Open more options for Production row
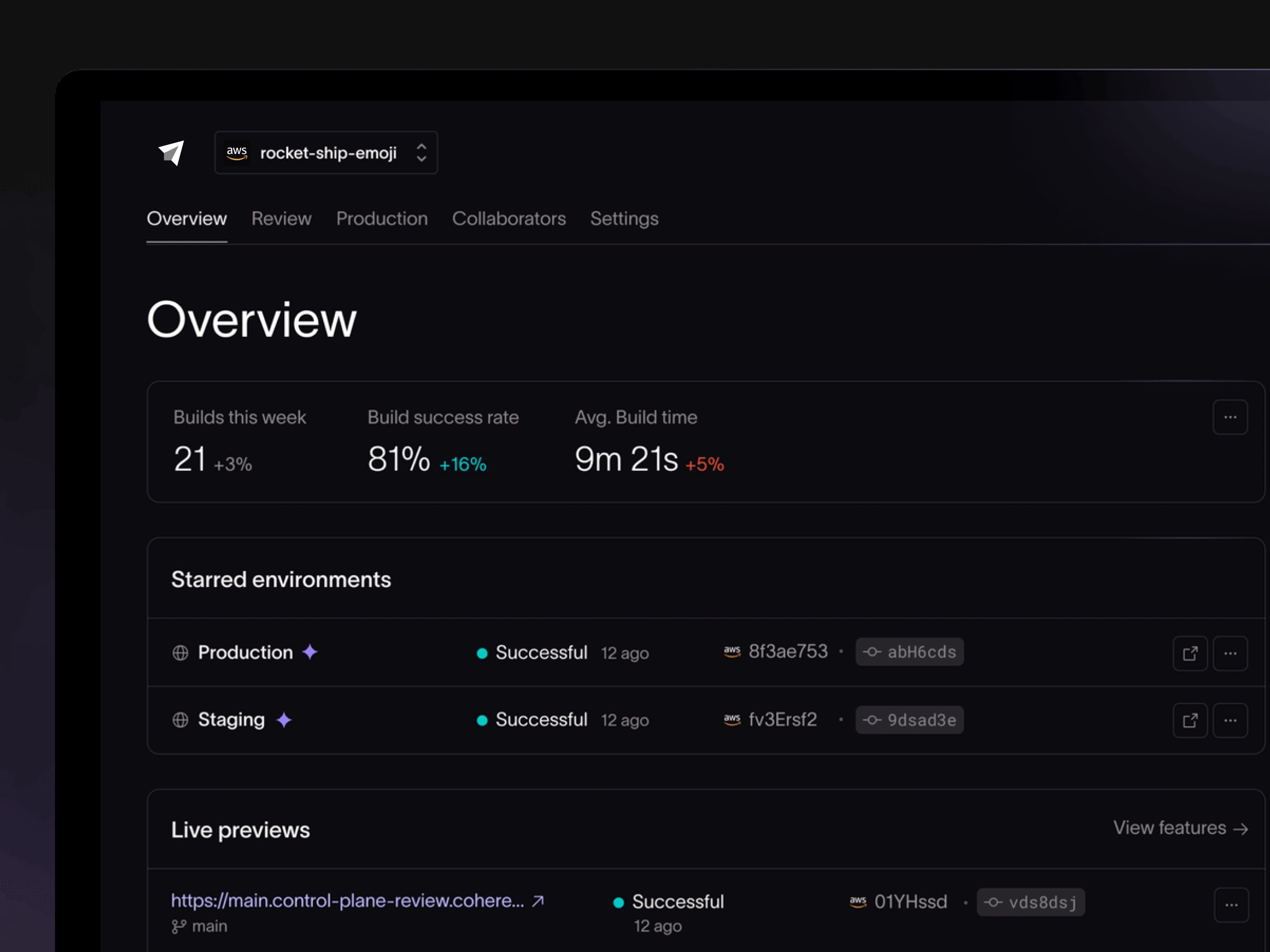1270x952 pixels. [1230, 653]
